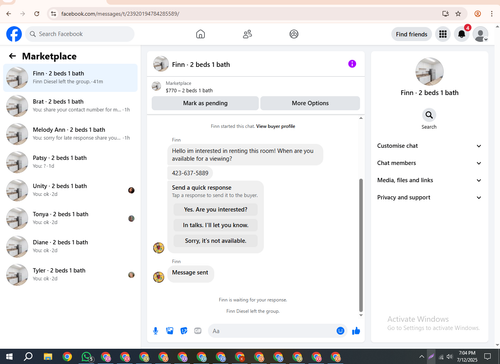Click the Search Facebook field

point(80,34)
